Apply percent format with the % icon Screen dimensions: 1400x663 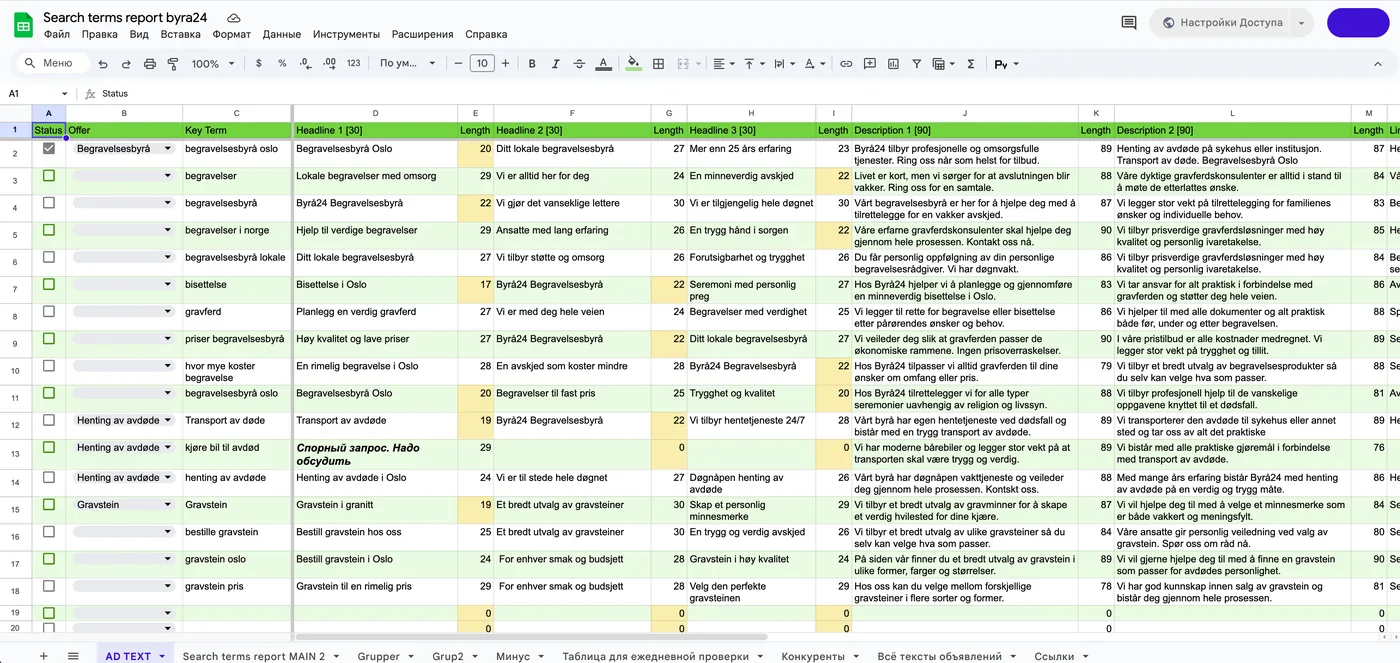[282, 64]
